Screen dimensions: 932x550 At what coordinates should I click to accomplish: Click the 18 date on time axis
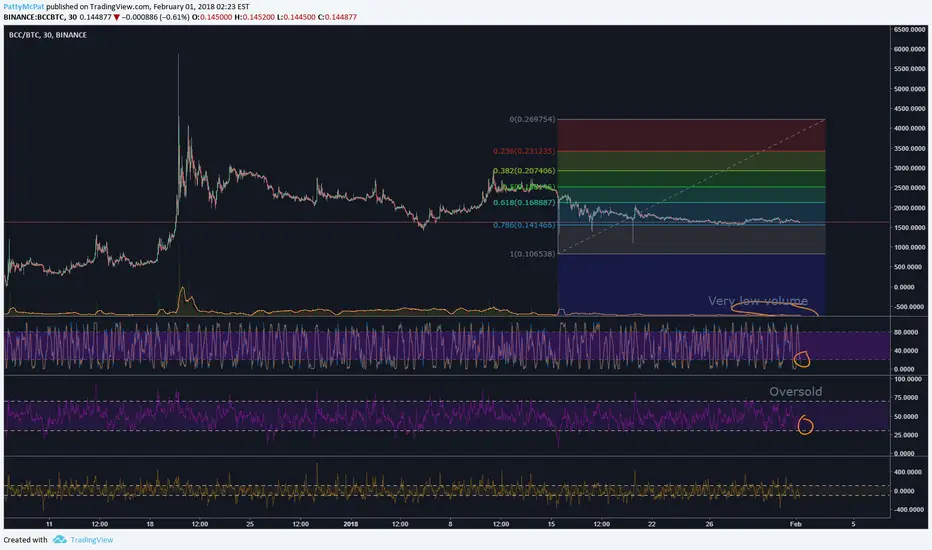tap(150, 524)
